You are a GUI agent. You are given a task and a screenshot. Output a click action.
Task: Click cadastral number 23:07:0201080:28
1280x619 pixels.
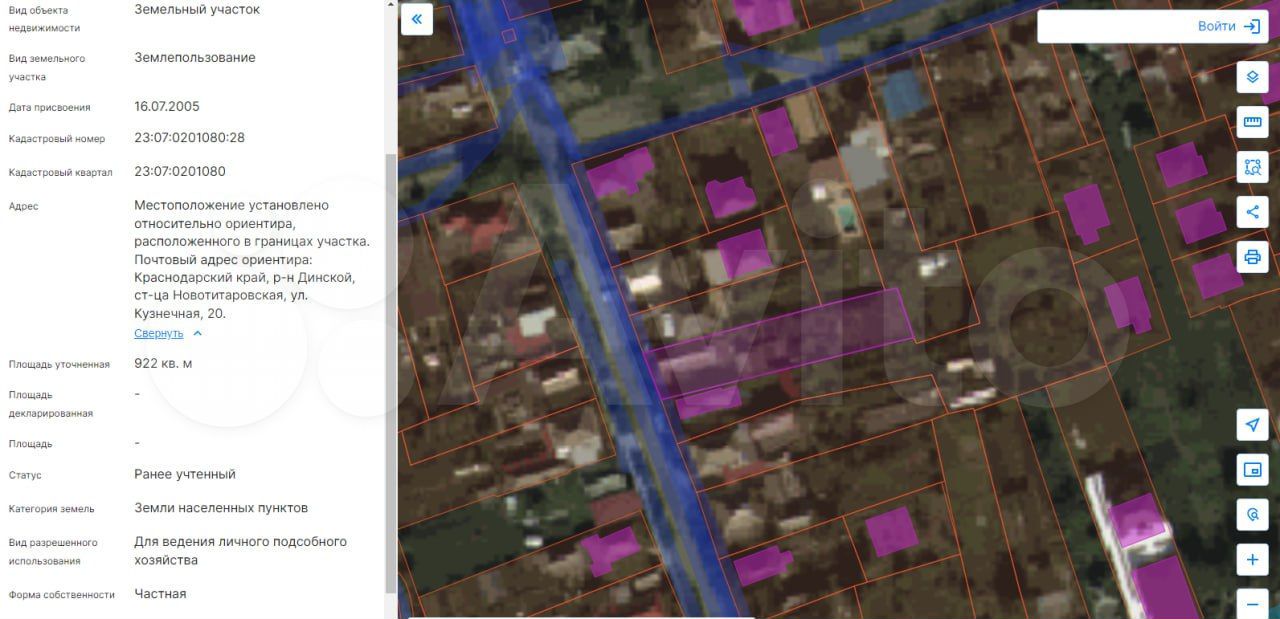point(189,138)
